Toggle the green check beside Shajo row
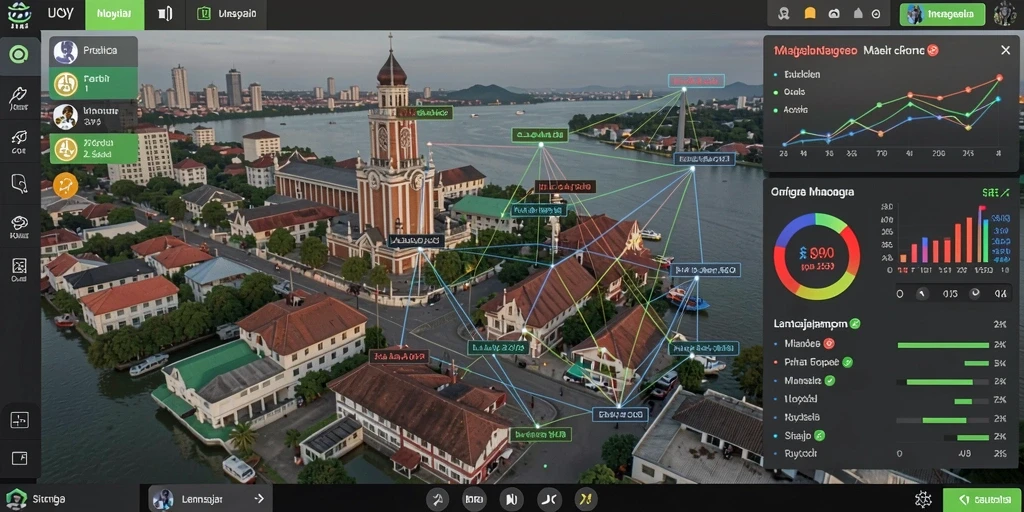This screenshot has width=1024, height=512. coord(820,436)
